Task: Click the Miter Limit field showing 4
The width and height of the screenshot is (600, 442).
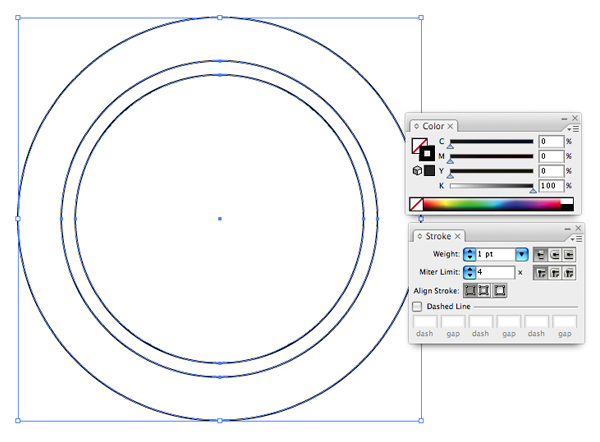Action: (496, 272)
